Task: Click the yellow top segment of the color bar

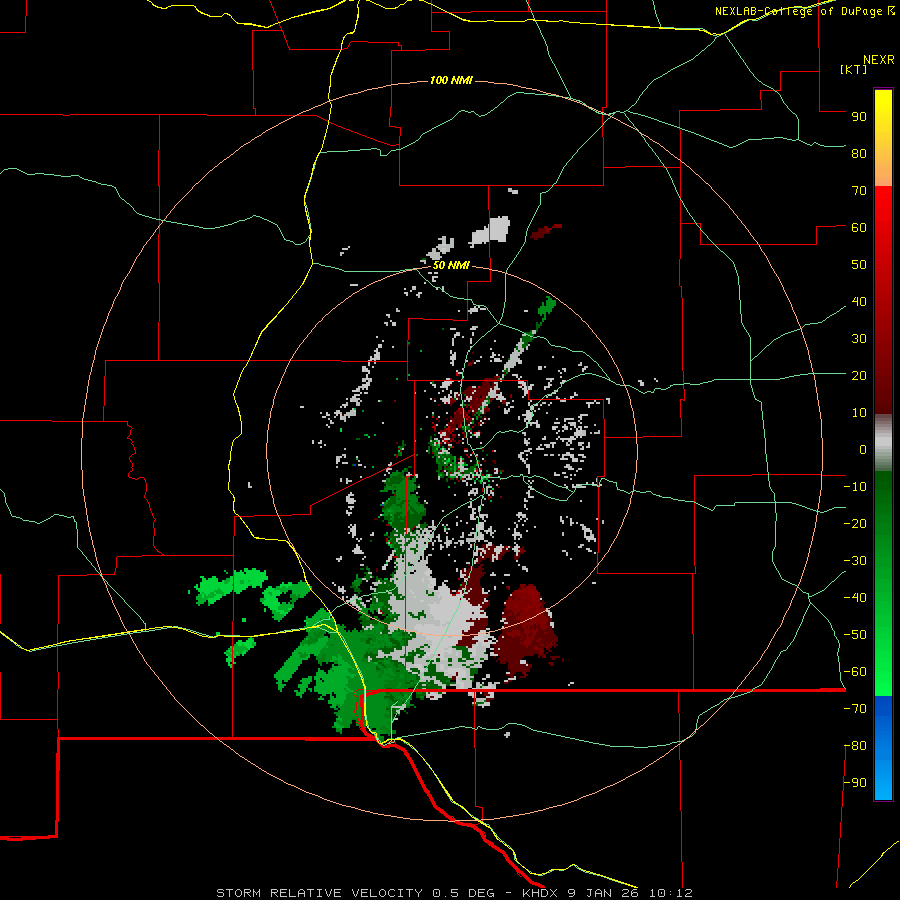Action: pos(883,138)
